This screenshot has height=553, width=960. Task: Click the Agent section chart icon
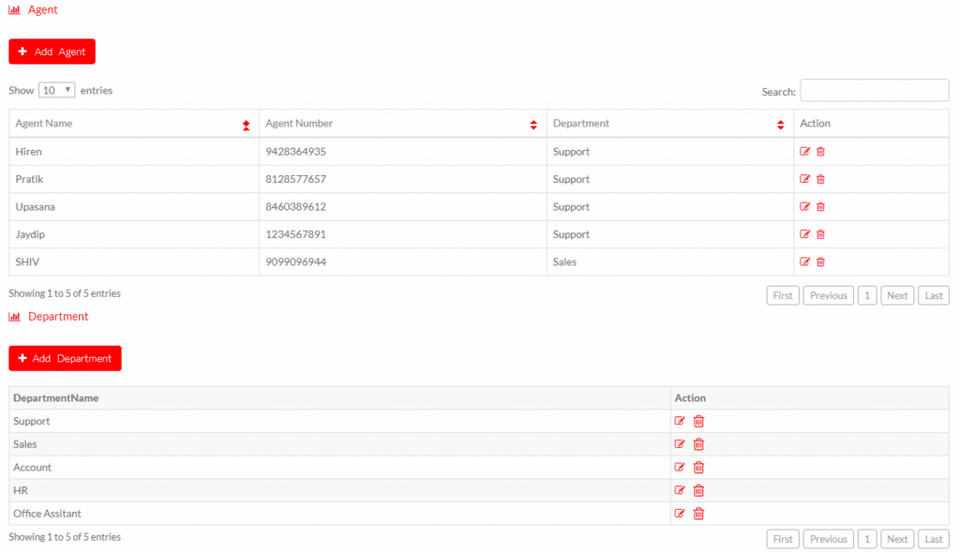pyautogui.click(x=14, y=10)
